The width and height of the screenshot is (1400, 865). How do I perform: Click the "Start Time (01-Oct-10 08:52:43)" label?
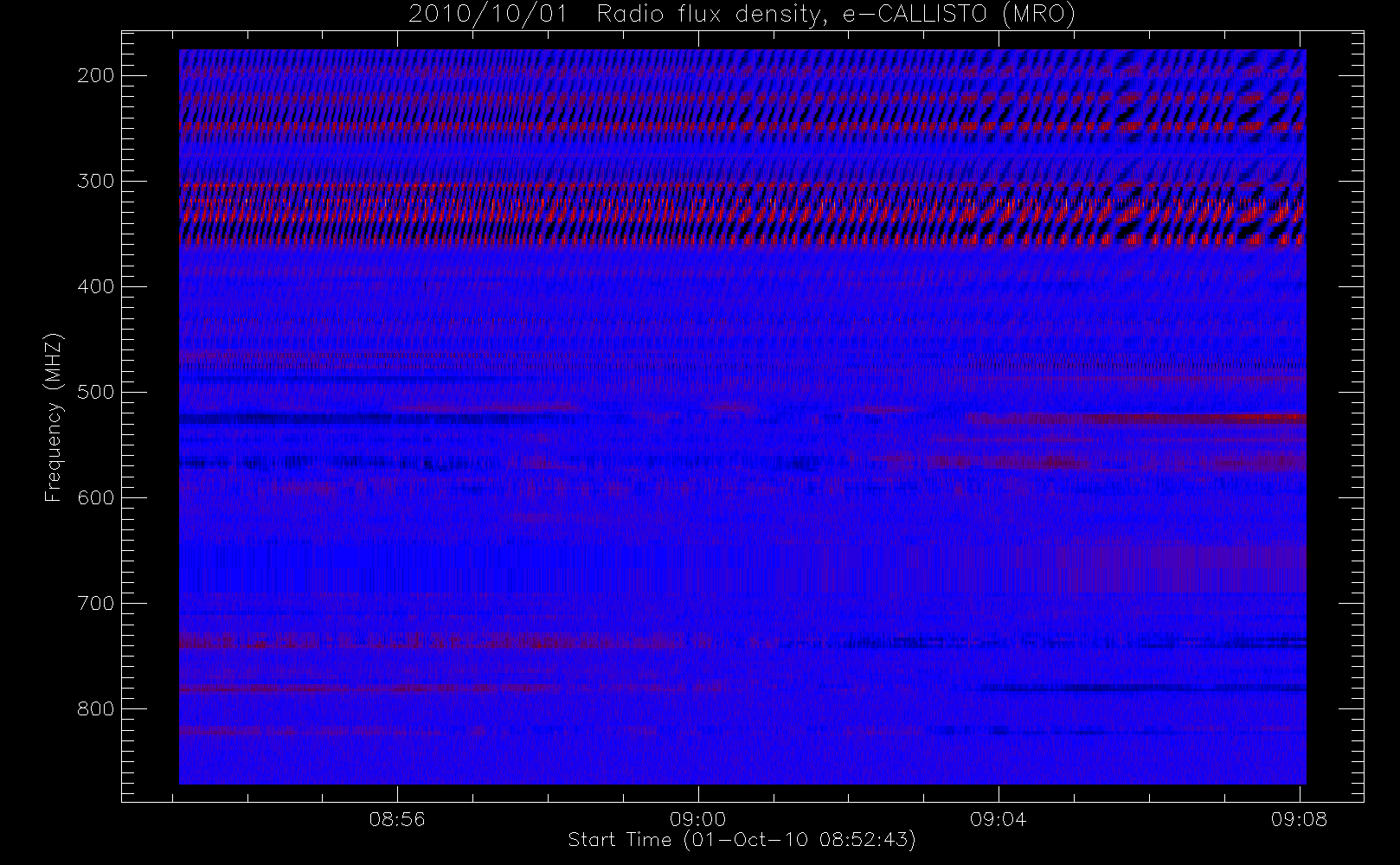742,840
